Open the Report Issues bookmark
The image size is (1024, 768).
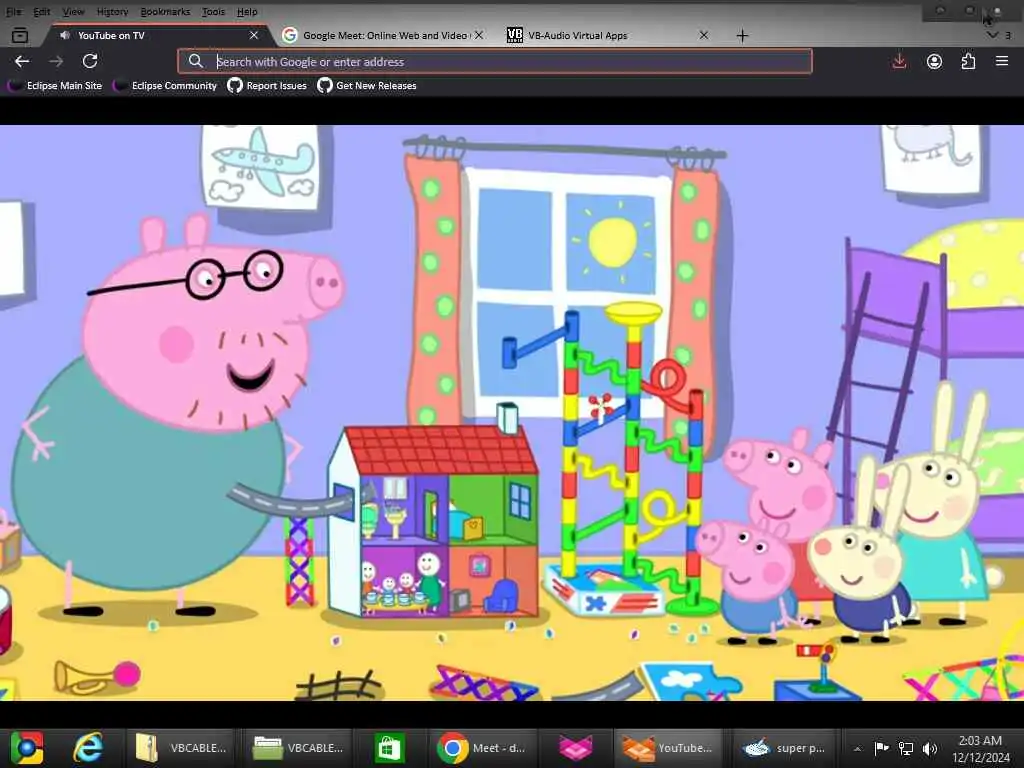(x=267, y=86)
